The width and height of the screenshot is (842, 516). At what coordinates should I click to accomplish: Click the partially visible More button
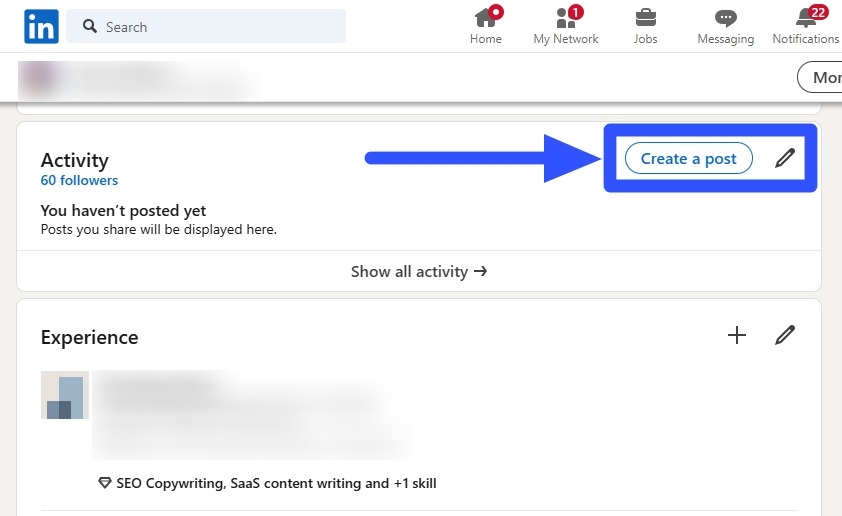tap(820, 77)
